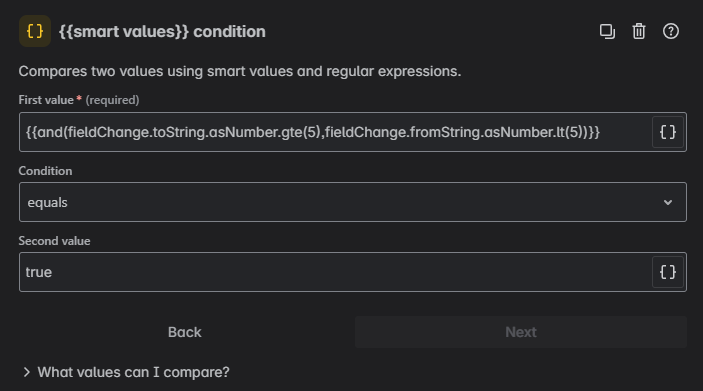The height and width of the screenshot is (391, 703).
Task: Click the Condition field label
Action: point(45,171)
